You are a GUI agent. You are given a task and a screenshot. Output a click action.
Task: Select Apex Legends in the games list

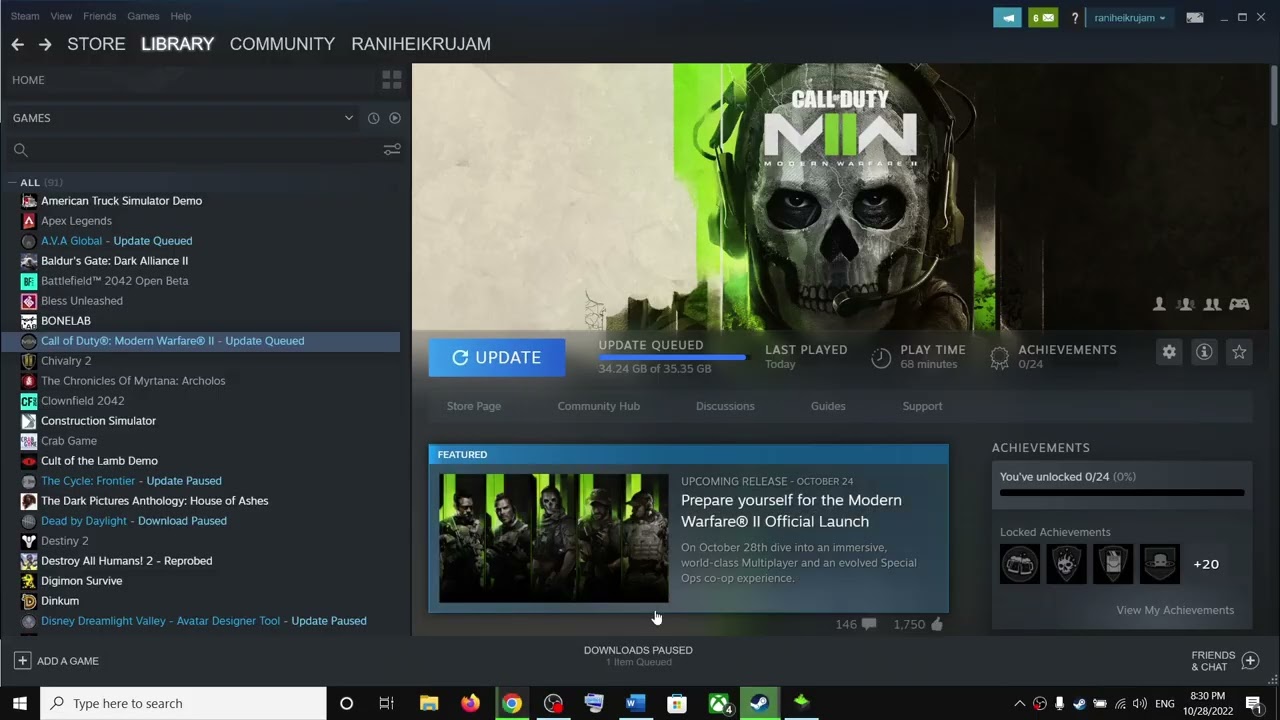pos(76,221)
